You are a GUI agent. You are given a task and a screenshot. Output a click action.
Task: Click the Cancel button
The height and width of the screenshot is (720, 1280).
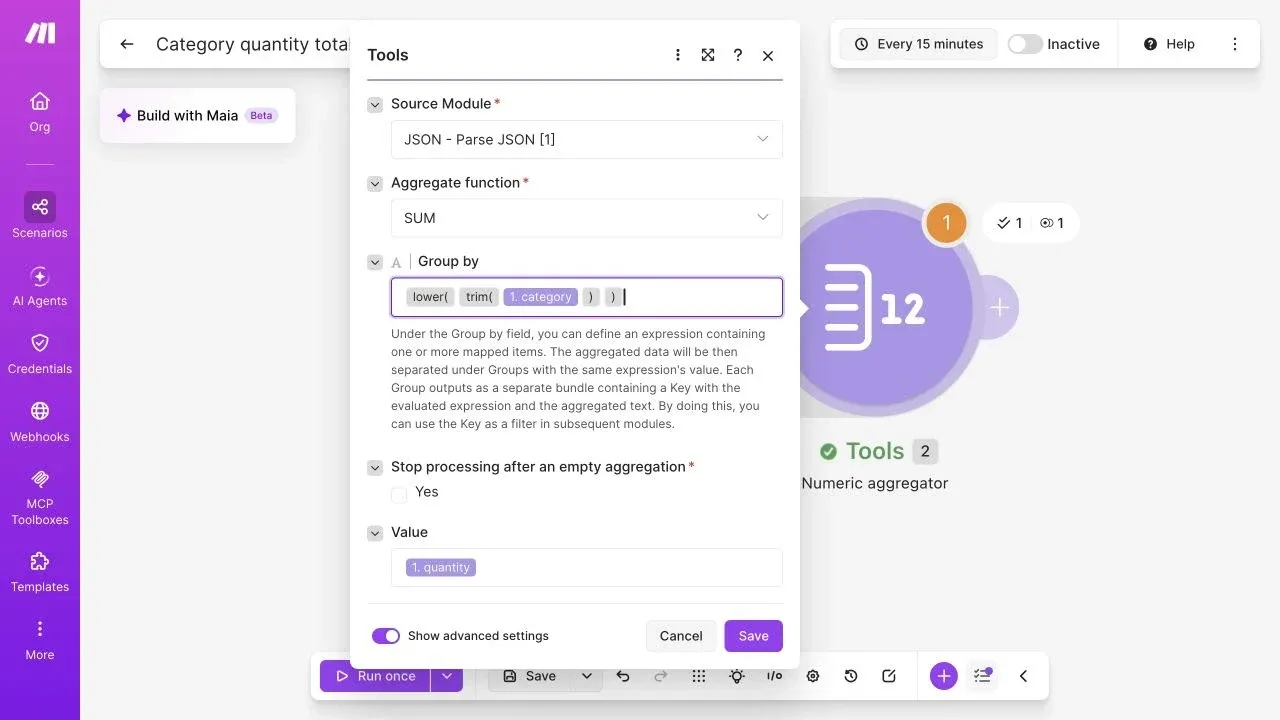coord(681,636)
